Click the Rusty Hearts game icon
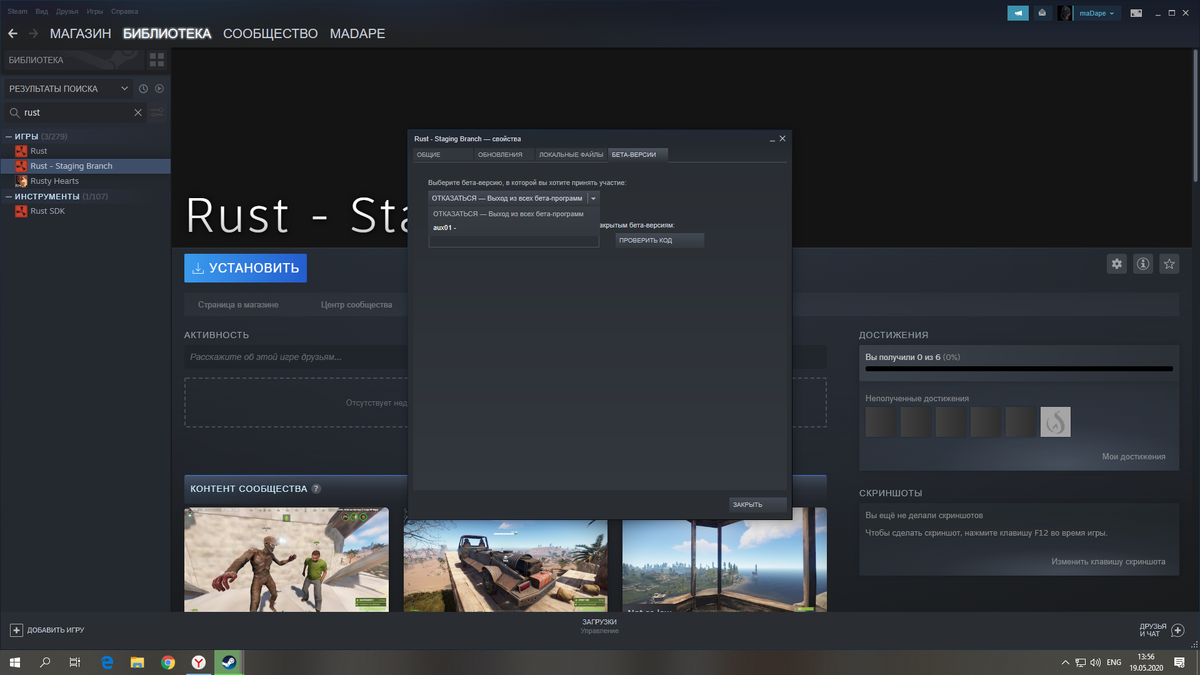Viewport: 1200px width, 675px height. coord(21,181)
